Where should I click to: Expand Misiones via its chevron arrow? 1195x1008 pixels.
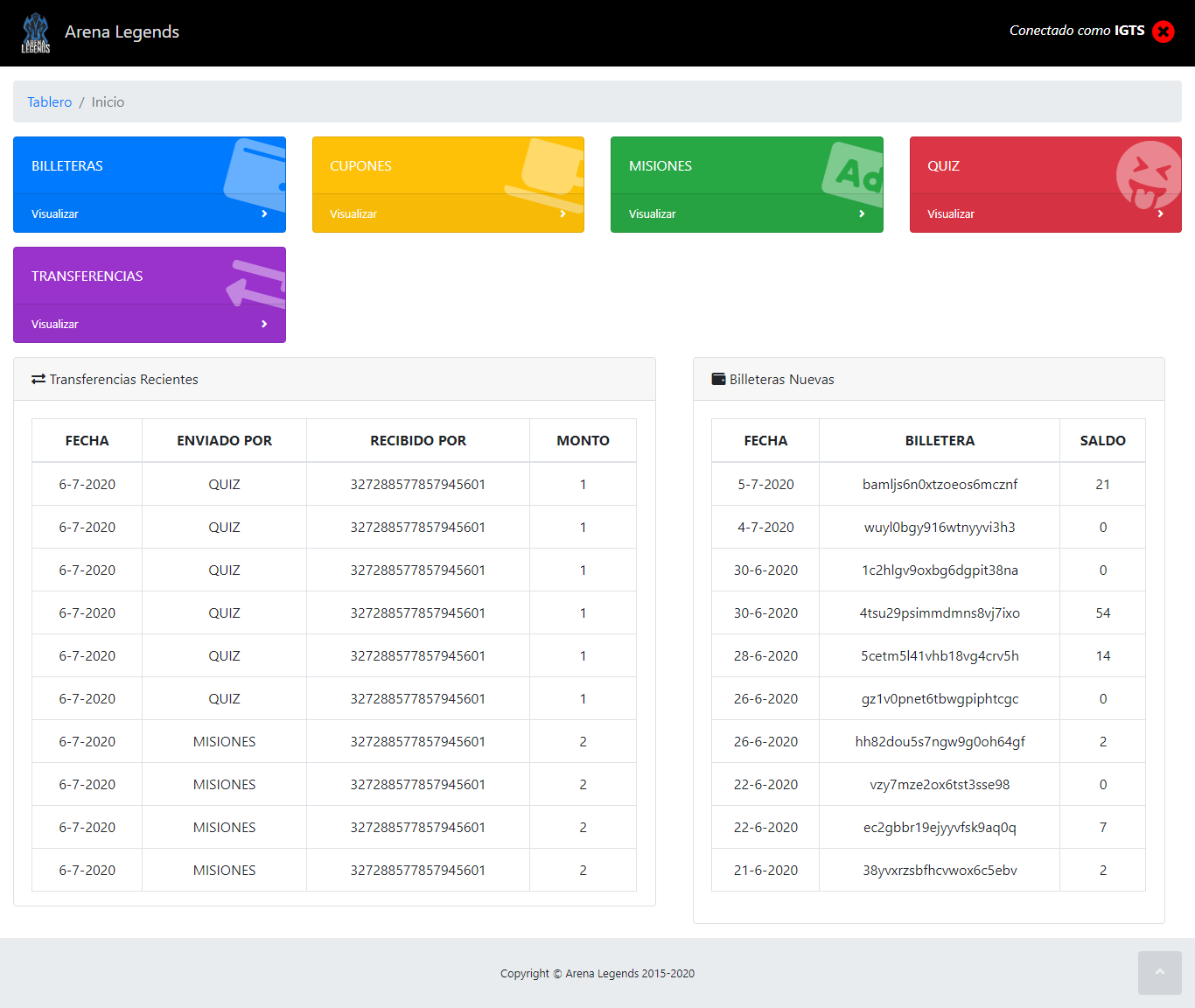click(x=862, y=213)
